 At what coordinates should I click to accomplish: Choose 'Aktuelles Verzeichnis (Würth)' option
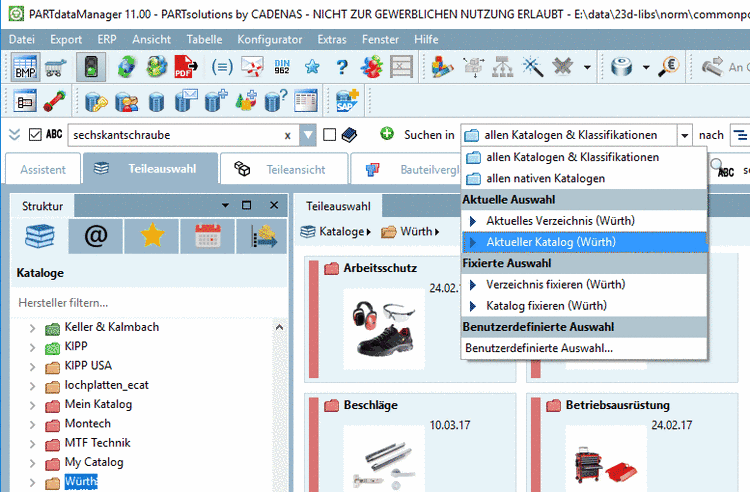point(585,221)
